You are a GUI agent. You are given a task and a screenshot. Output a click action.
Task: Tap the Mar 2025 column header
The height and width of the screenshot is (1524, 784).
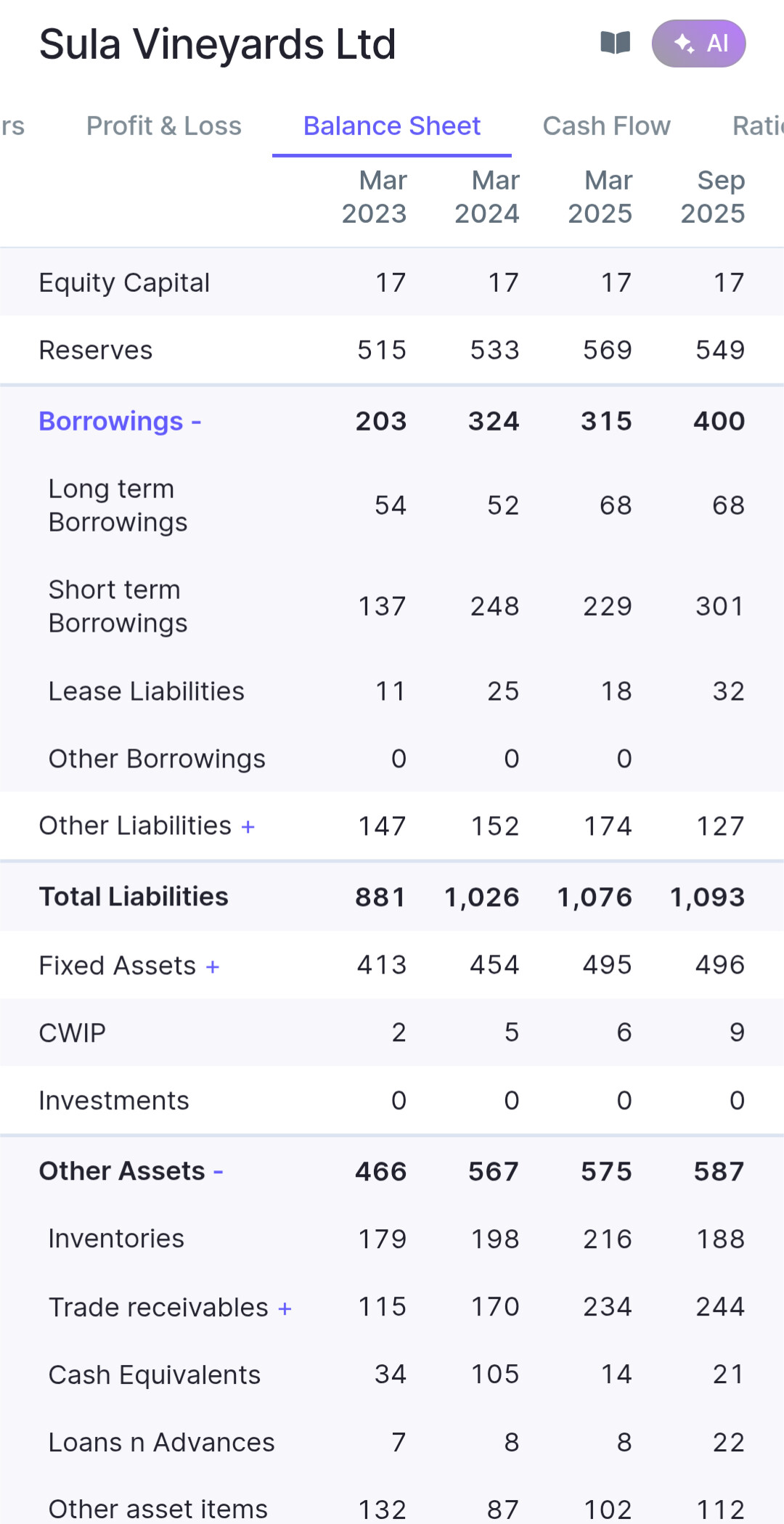tap(600, 197)
